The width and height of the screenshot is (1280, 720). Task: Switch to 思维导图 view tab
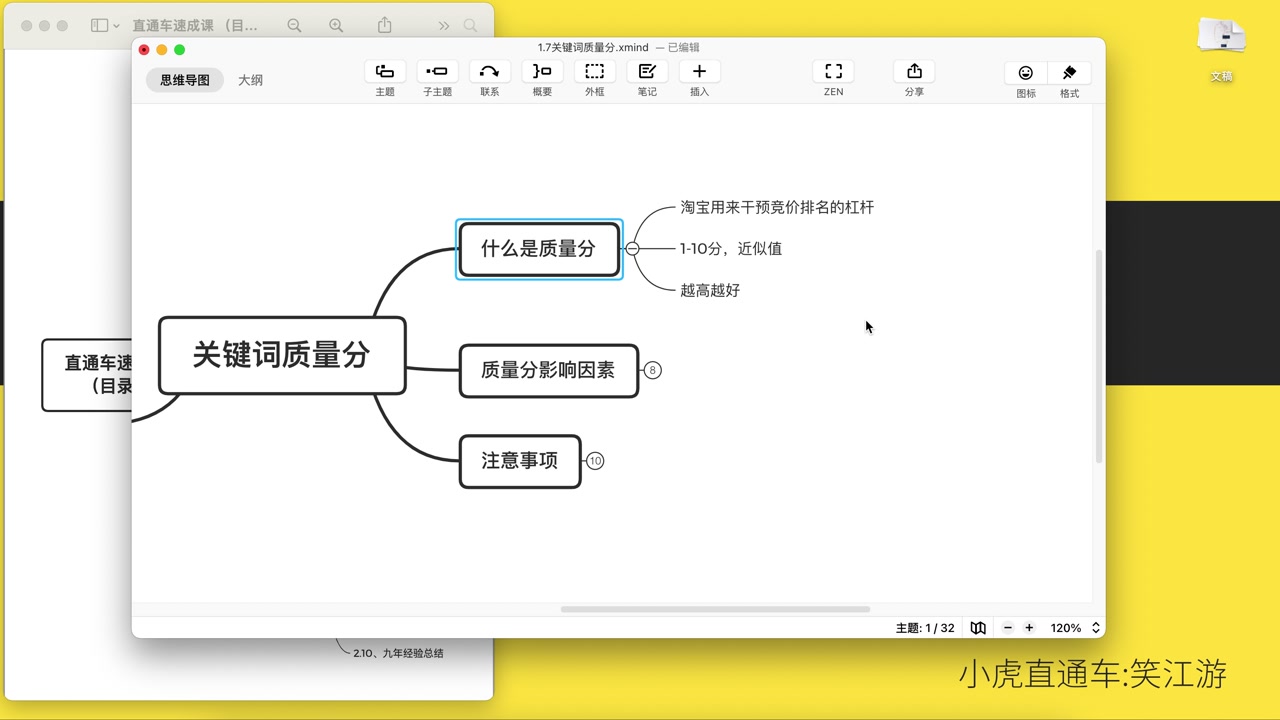[x=185, y=80]
